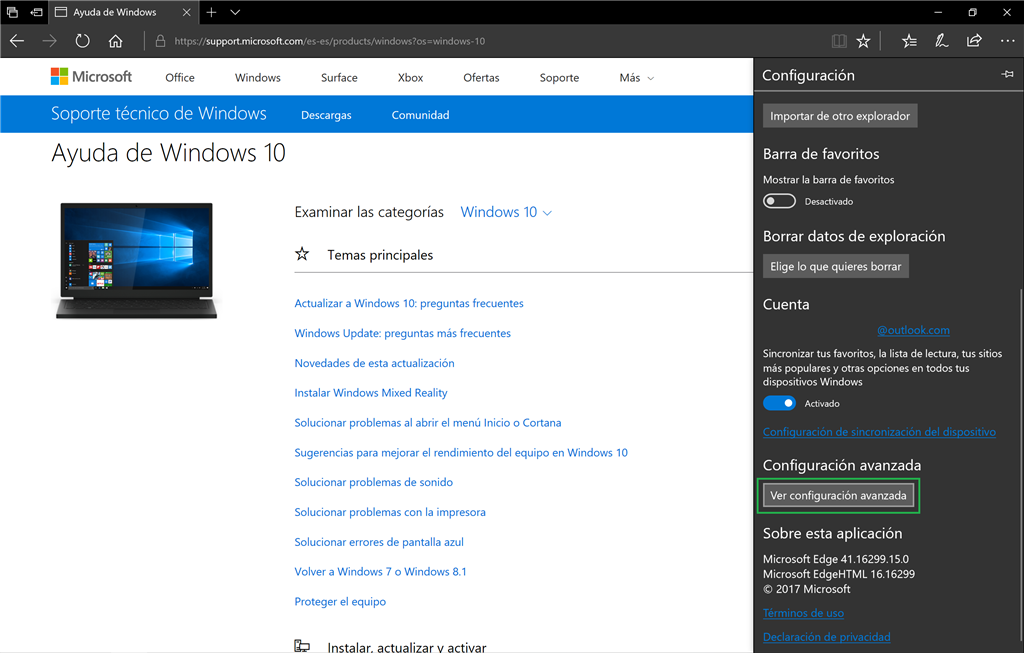Open Novedades de esta actualización link
1024x653 pixels.
374,363
